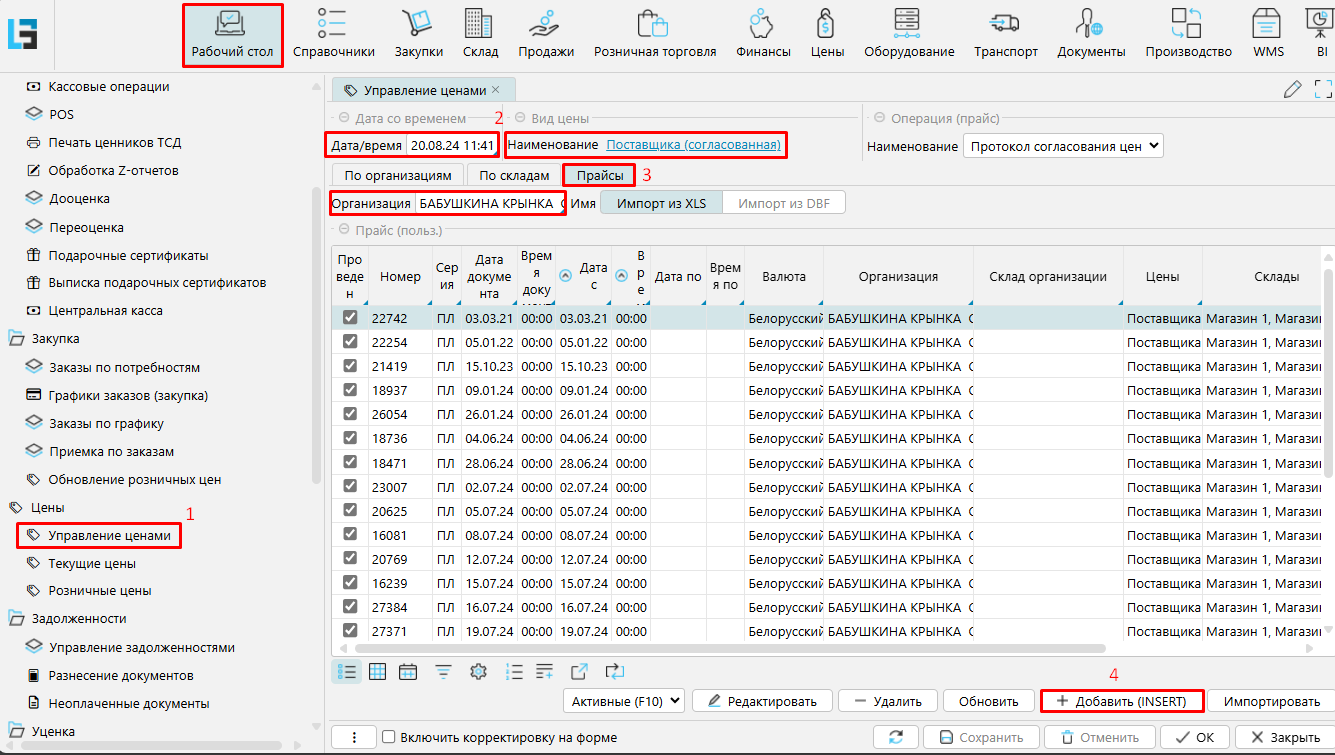
Task: Click the refresh arrows icon button
Action: pos(896,737)
